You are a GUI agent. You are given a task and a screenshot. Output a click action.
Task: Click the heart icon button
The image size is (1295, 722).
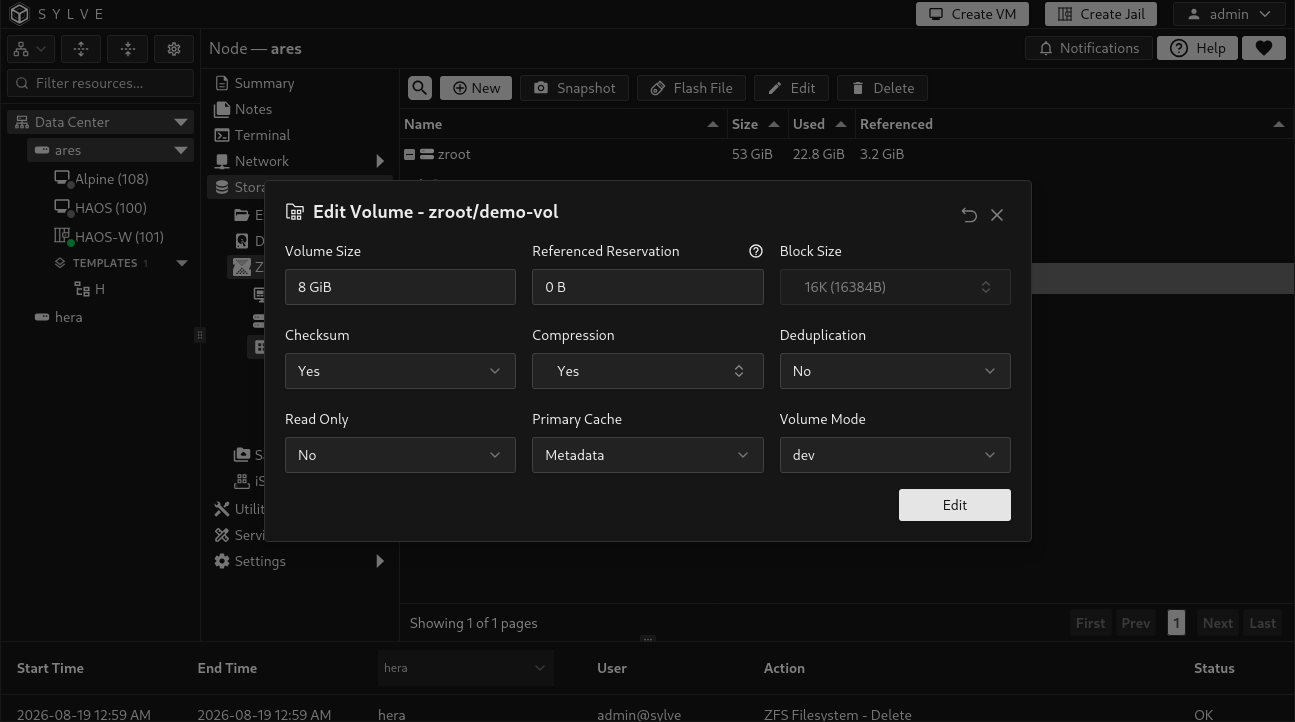[1264, 48]
